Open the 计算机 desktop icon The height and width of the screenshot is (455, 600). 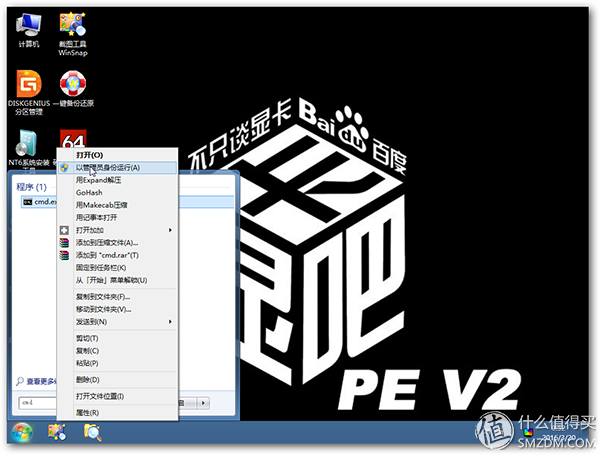tap(29, 31)
